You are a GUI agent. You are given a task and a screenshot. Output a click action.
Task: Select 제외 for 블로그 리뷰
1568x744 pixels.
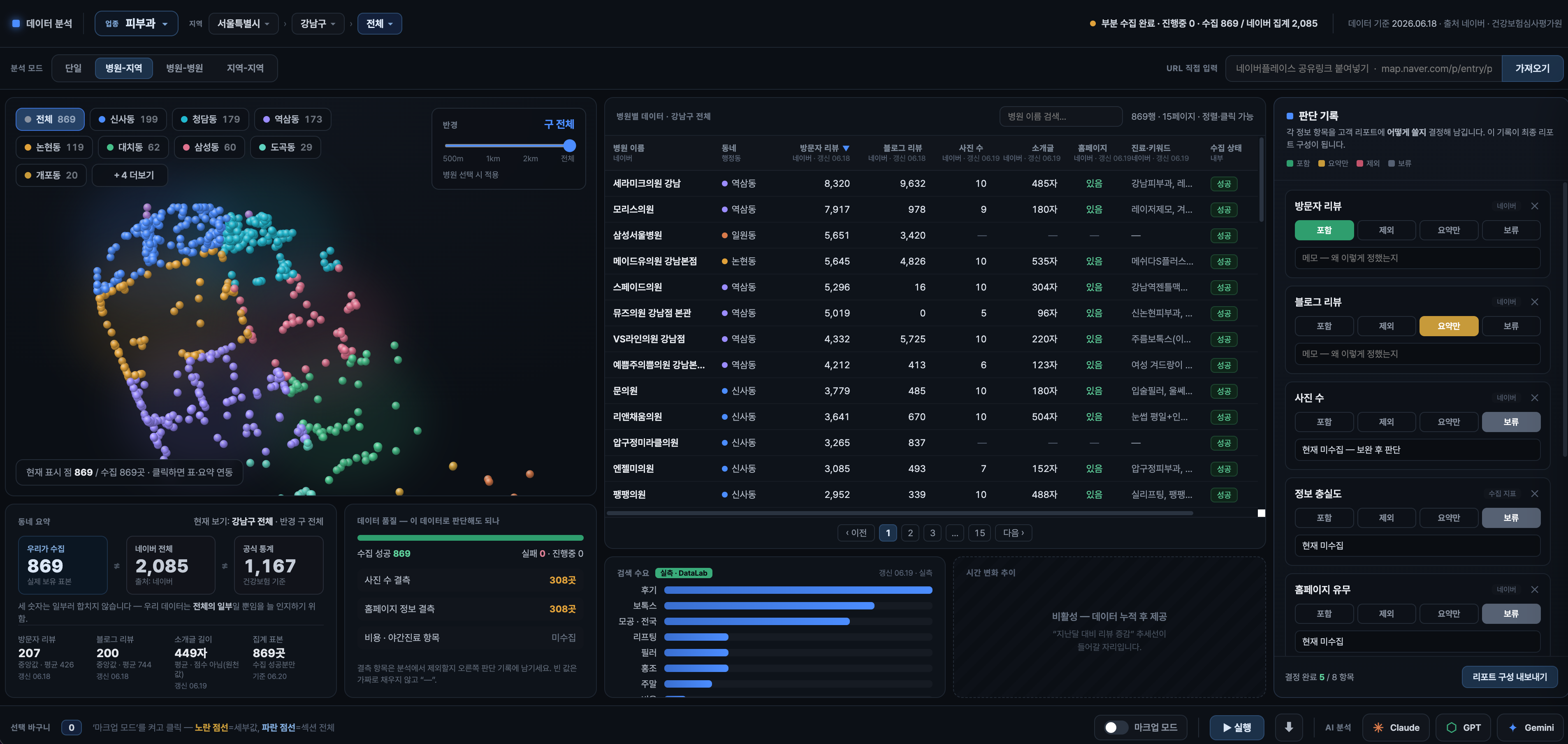tap(1386, 326)
